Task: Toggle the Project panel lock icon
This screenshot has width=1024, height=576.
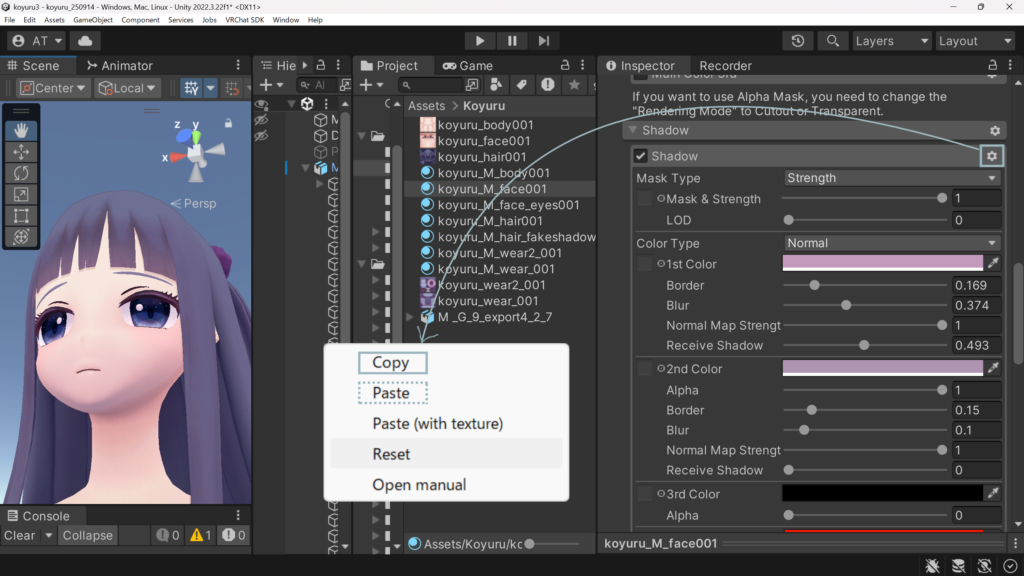Action: point(565,65)
